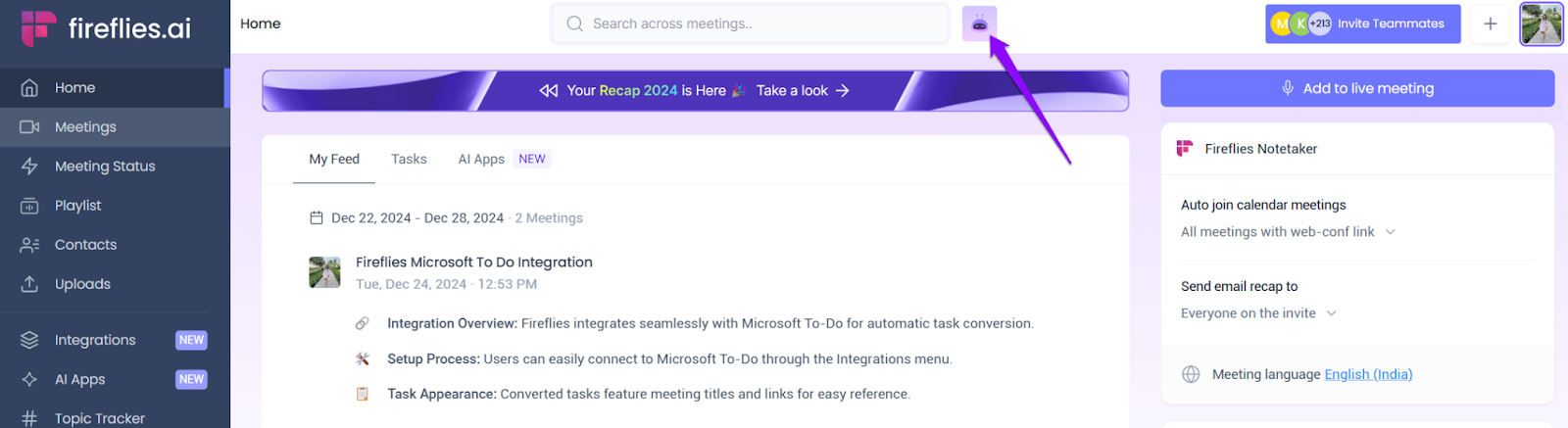Viewport: 1568px width, 428px height.
Task: Open Contacts from the sidebar
Action: point(85,245)
